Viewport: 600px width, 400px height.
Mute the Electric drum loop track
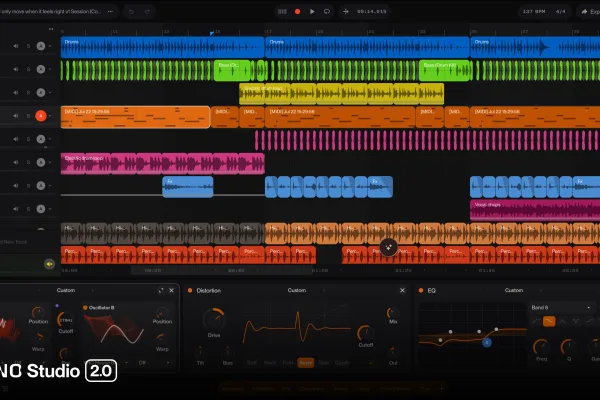coord(16,162)
